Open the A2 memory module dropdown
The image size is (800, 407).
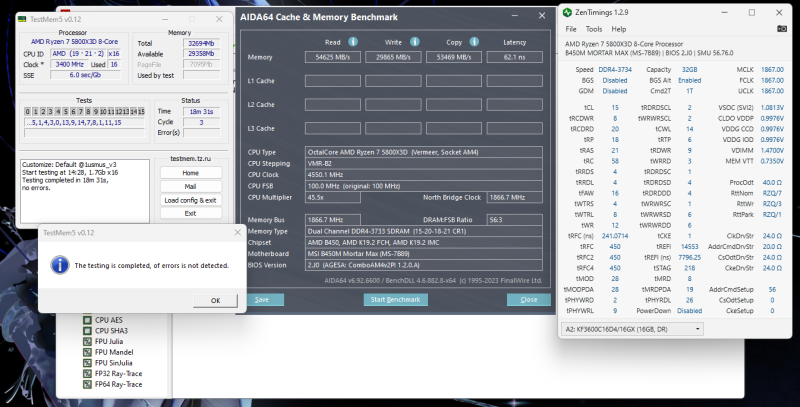pyautogui.click(x=632, y=329)
